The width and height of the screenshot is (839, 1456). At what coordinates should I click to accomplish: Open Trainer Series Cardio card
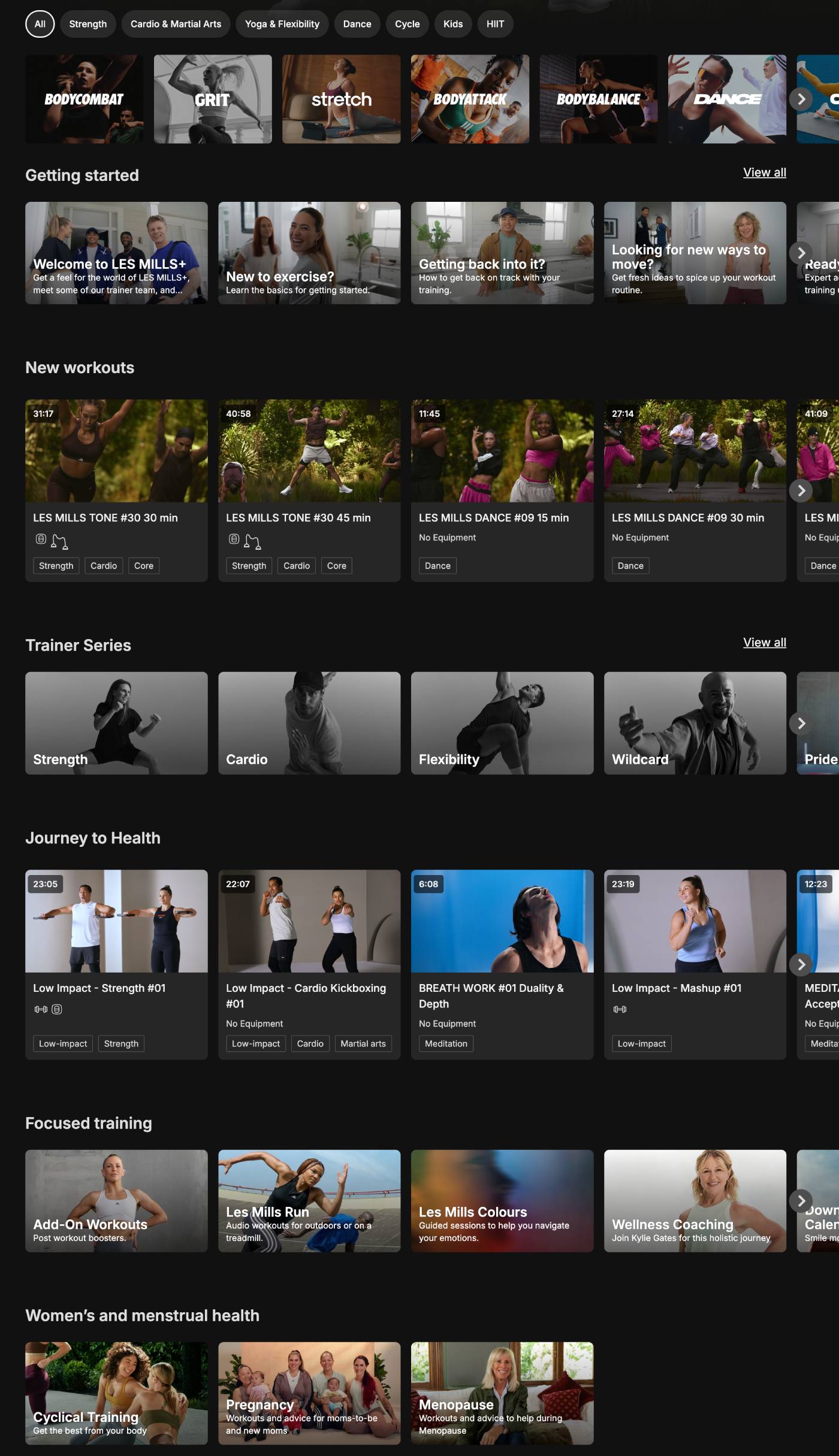point(309,723)
